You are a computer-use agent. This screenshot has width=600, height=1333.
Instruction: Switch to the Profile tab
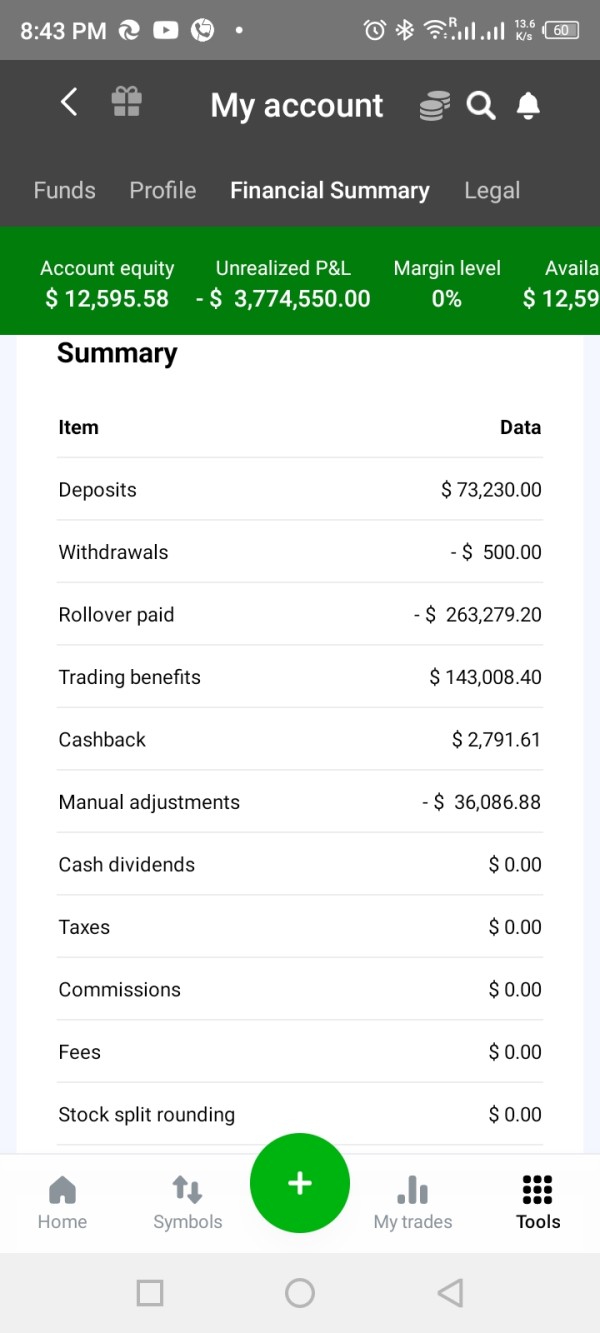point(163,190)
